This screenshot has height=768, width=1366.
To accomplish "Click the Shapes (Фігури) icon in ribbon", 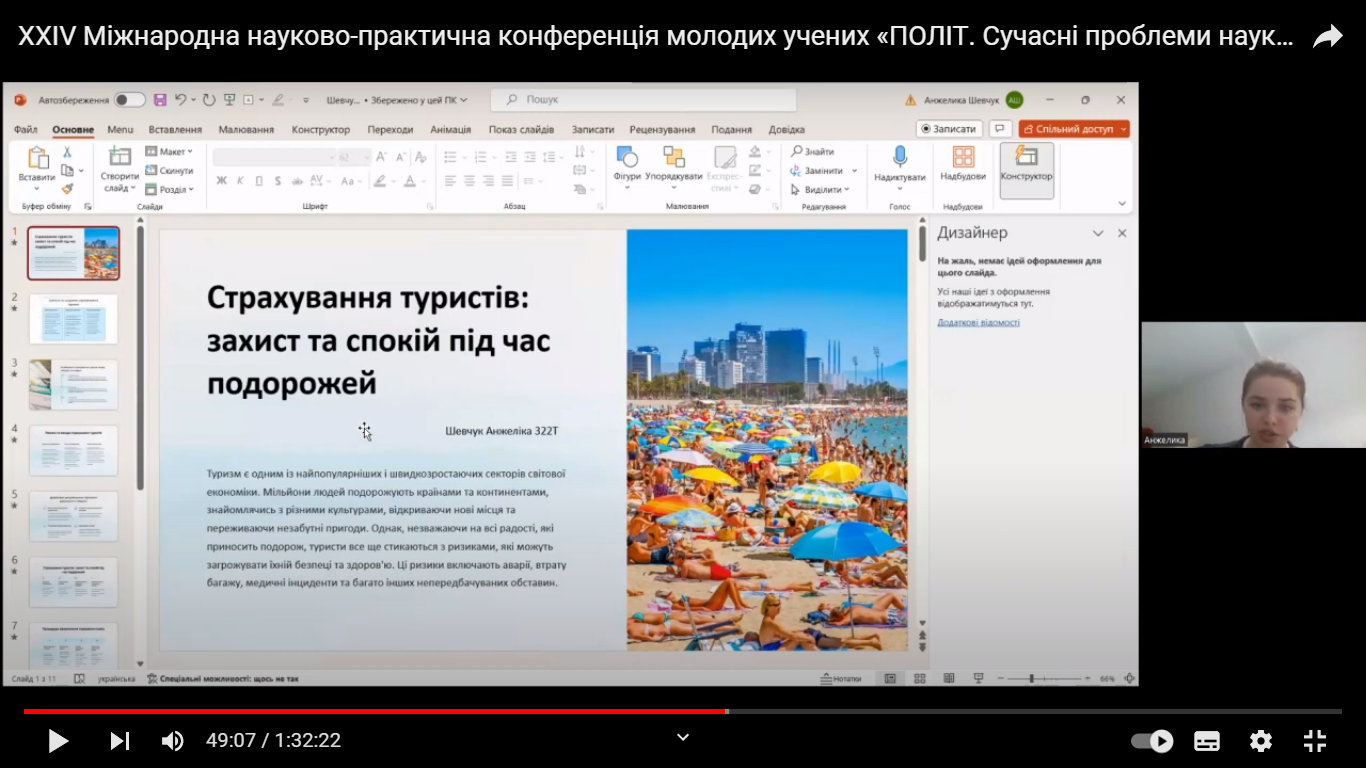I will [x=627, y=157].
